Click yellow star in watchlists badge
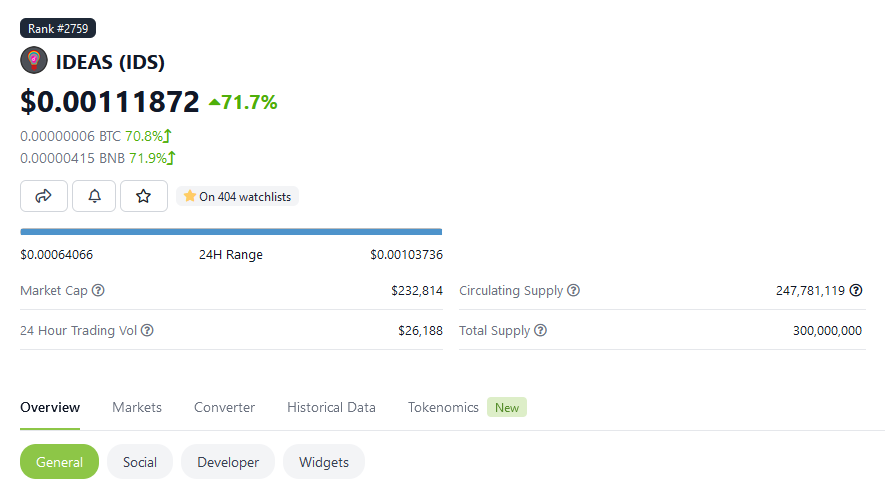This screenshot has height=493, width=885. coord(190,196)
